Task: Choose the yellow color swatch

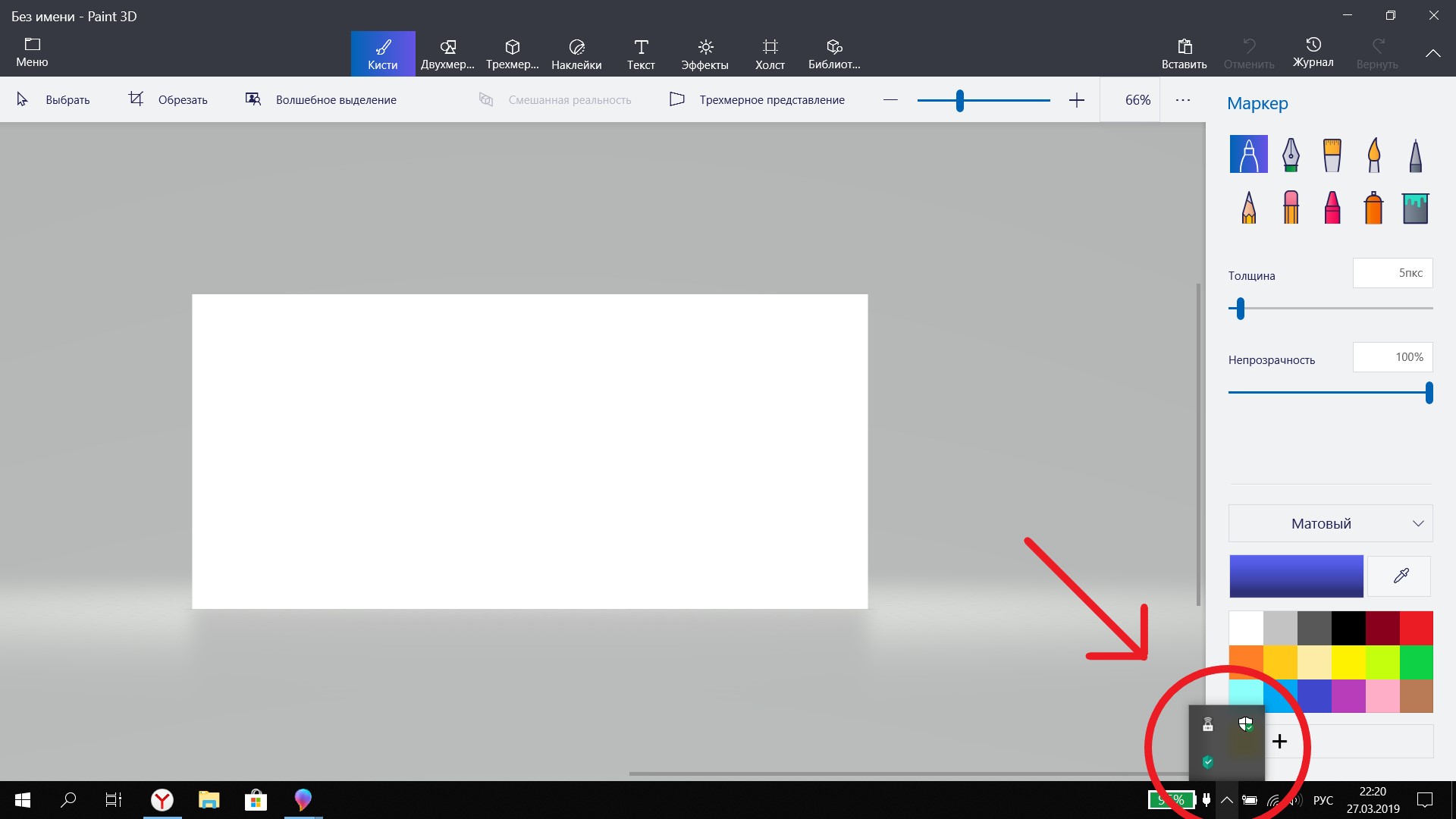Action: (1348, 662)
